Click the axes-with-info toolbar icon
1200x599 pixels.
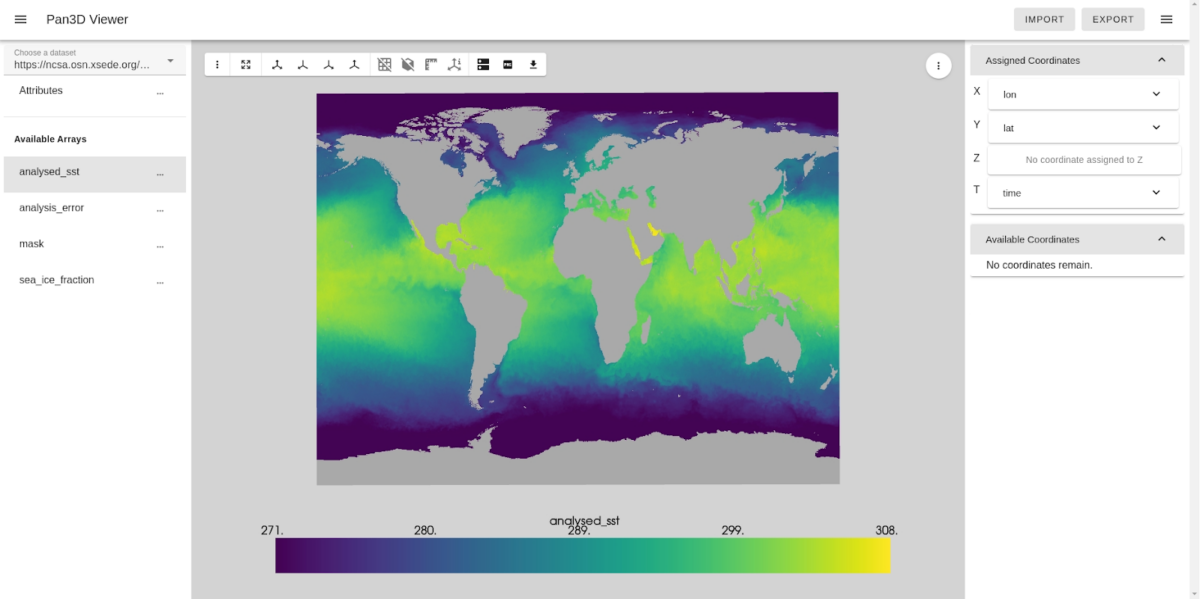click(455, 64)
